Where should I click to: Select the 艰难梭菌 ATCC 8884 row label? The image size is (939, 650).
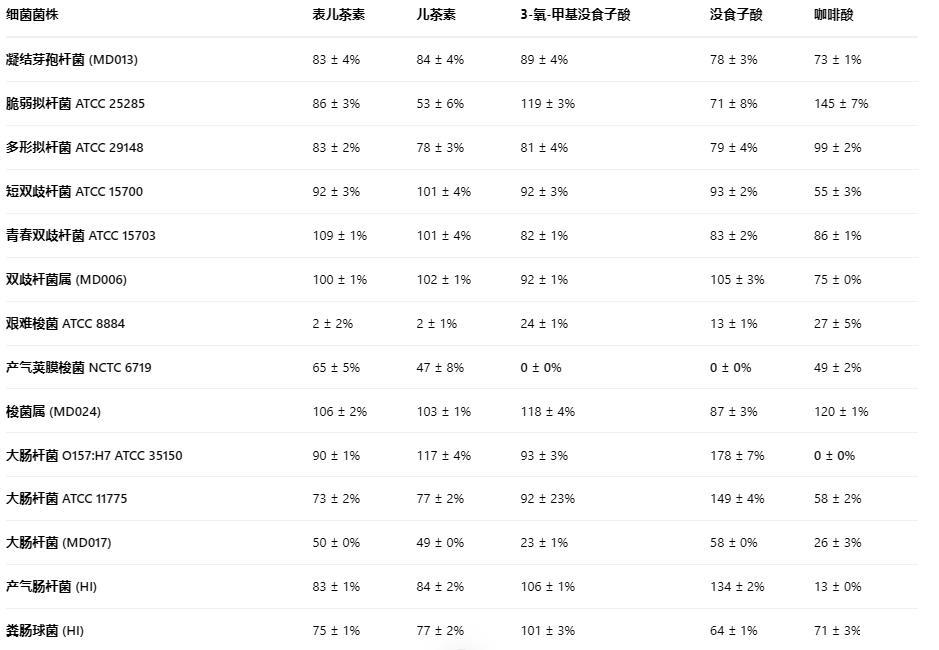tap(65, 324)
